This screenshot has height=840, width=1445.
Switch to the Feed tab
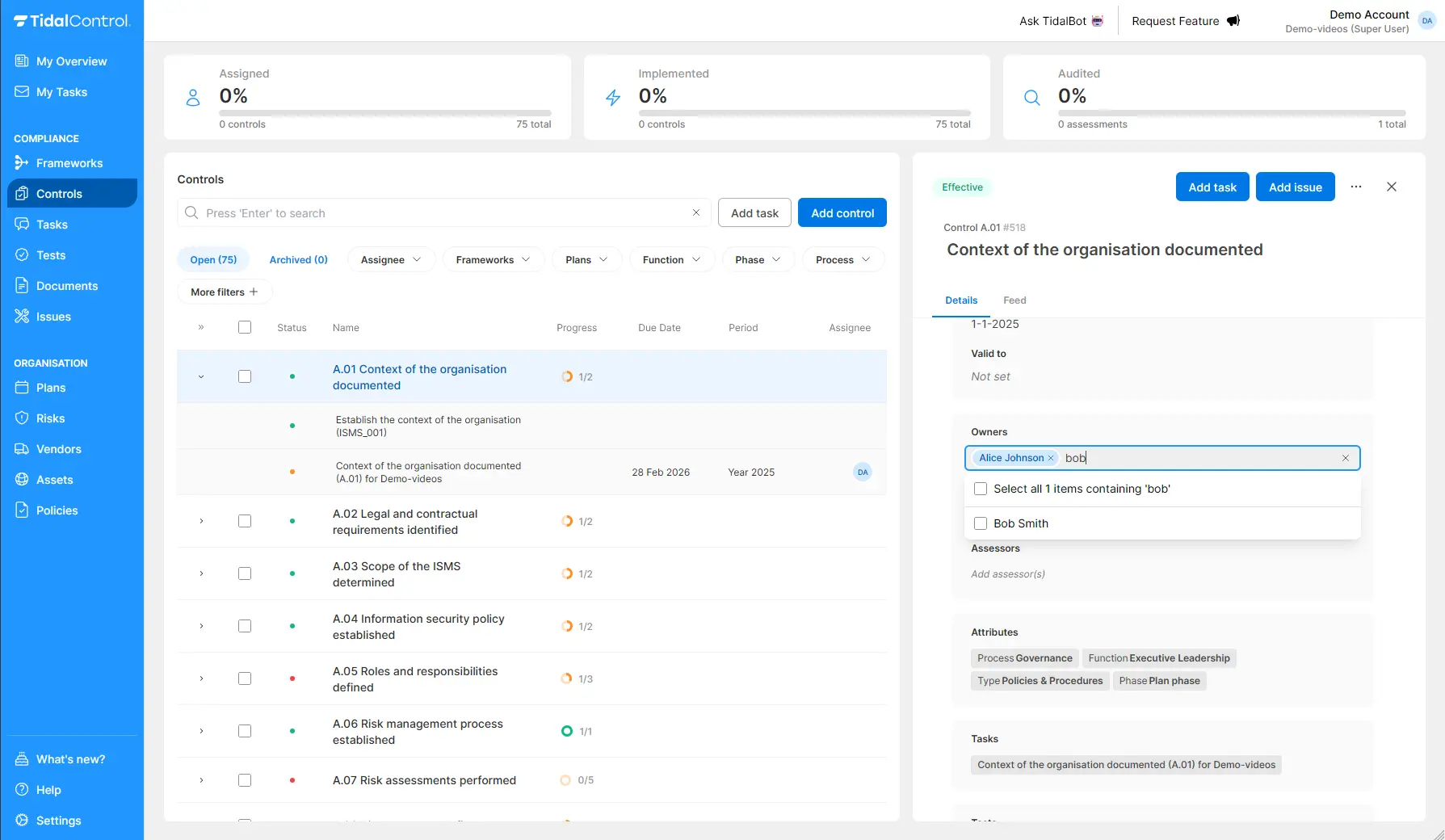[1014, 300]
